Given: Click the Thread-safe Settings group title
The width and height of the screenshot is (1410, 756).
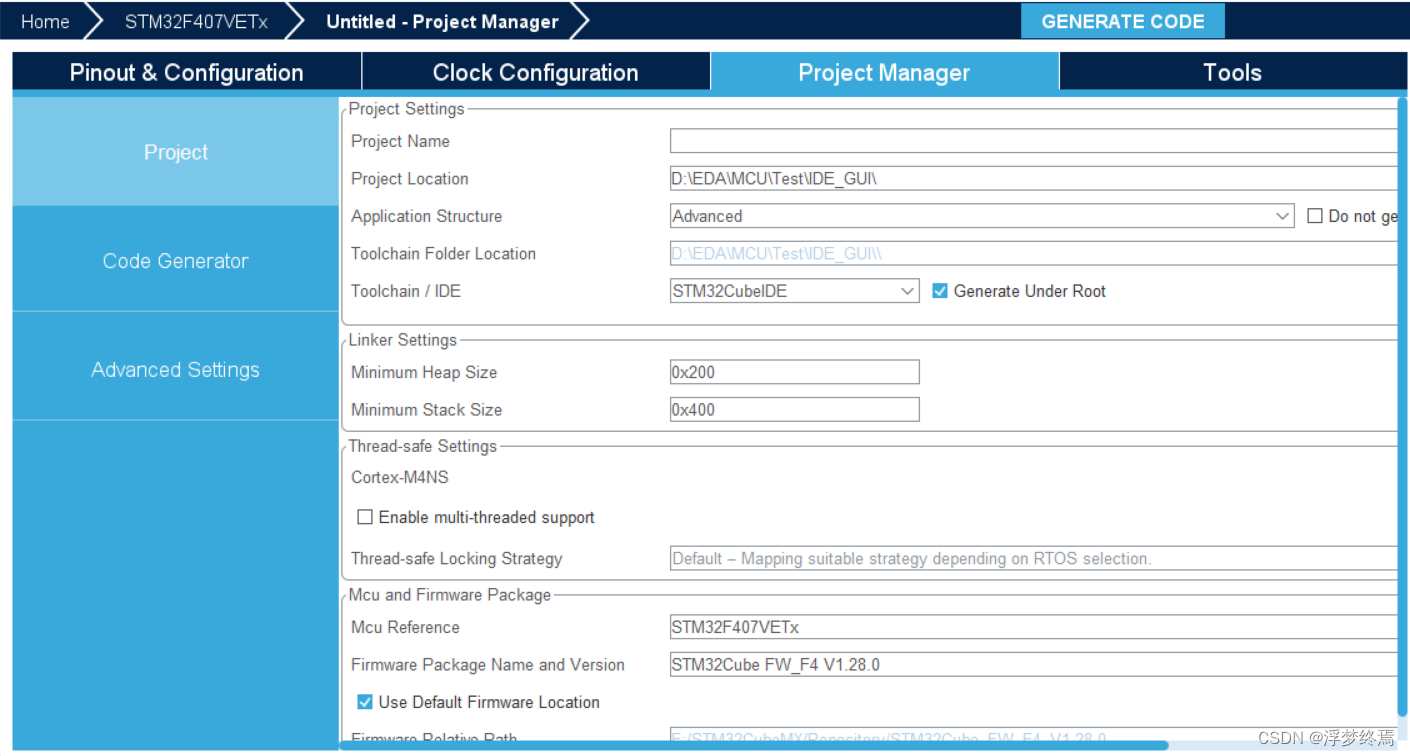Looking at the screenshot, I should pos(423,446).
